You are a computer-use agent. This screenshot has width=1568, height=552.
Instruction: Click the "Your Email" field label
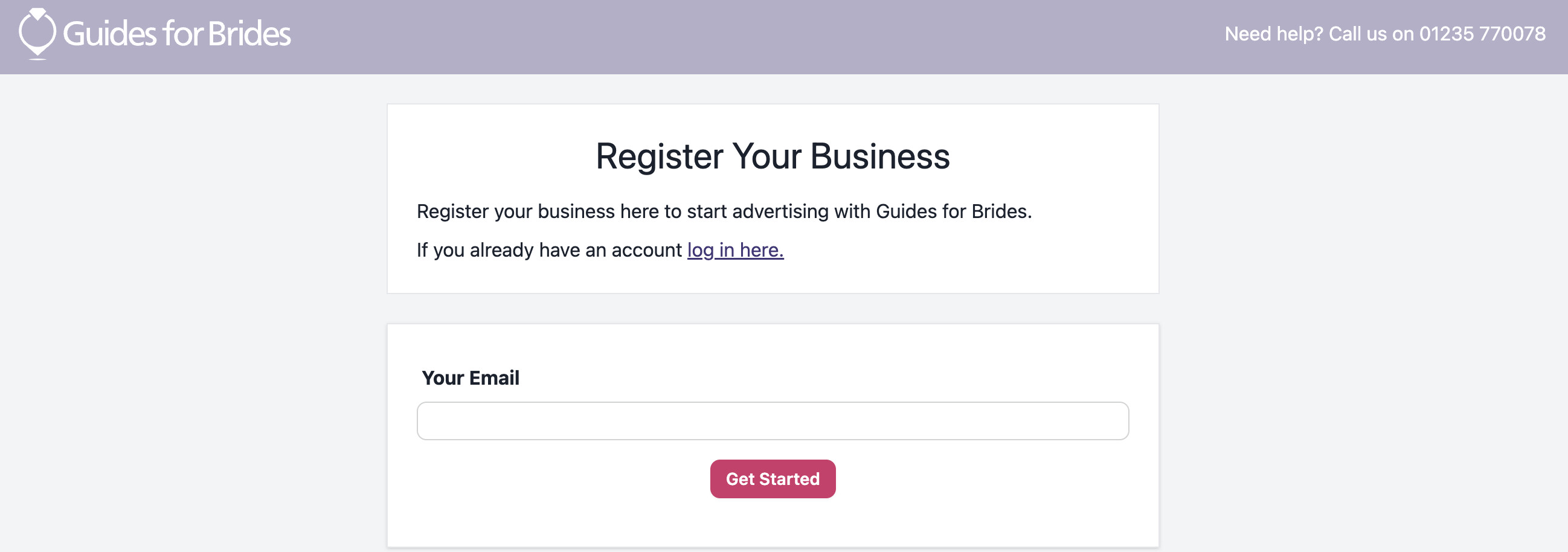pos(471,378)
